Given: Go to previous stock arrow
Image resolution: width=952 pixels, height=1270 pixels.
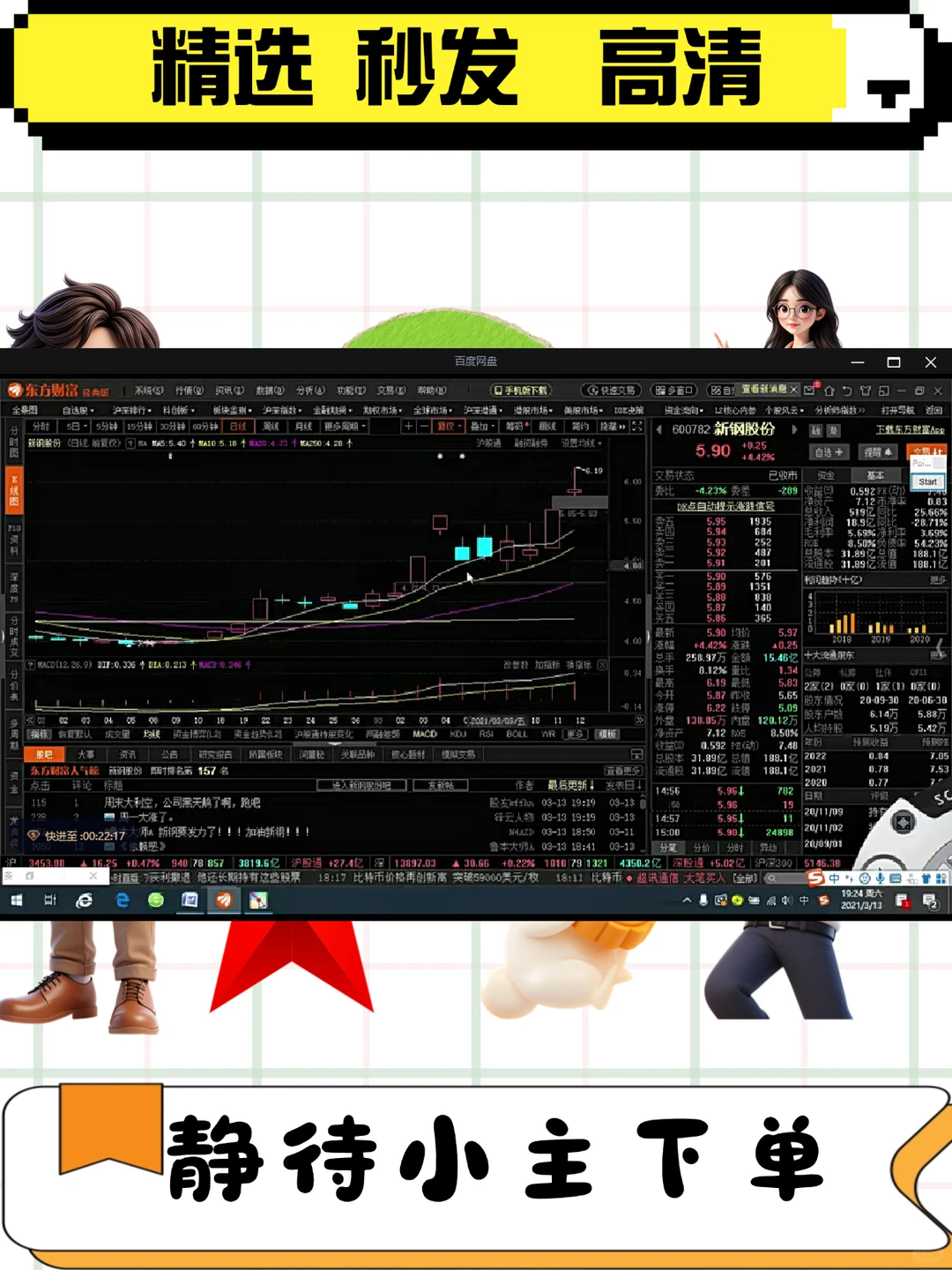Looking at the screenshot, I should click(x=658, y=430).
